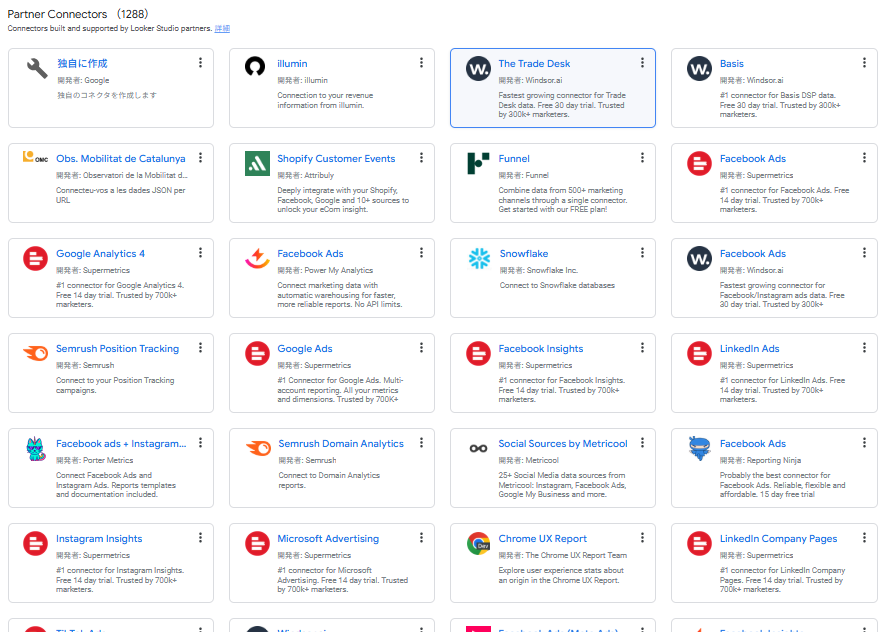This screenshot has height=633, width=887.
Task: Click the Porter Metrics cat logo
Action: 36,449
